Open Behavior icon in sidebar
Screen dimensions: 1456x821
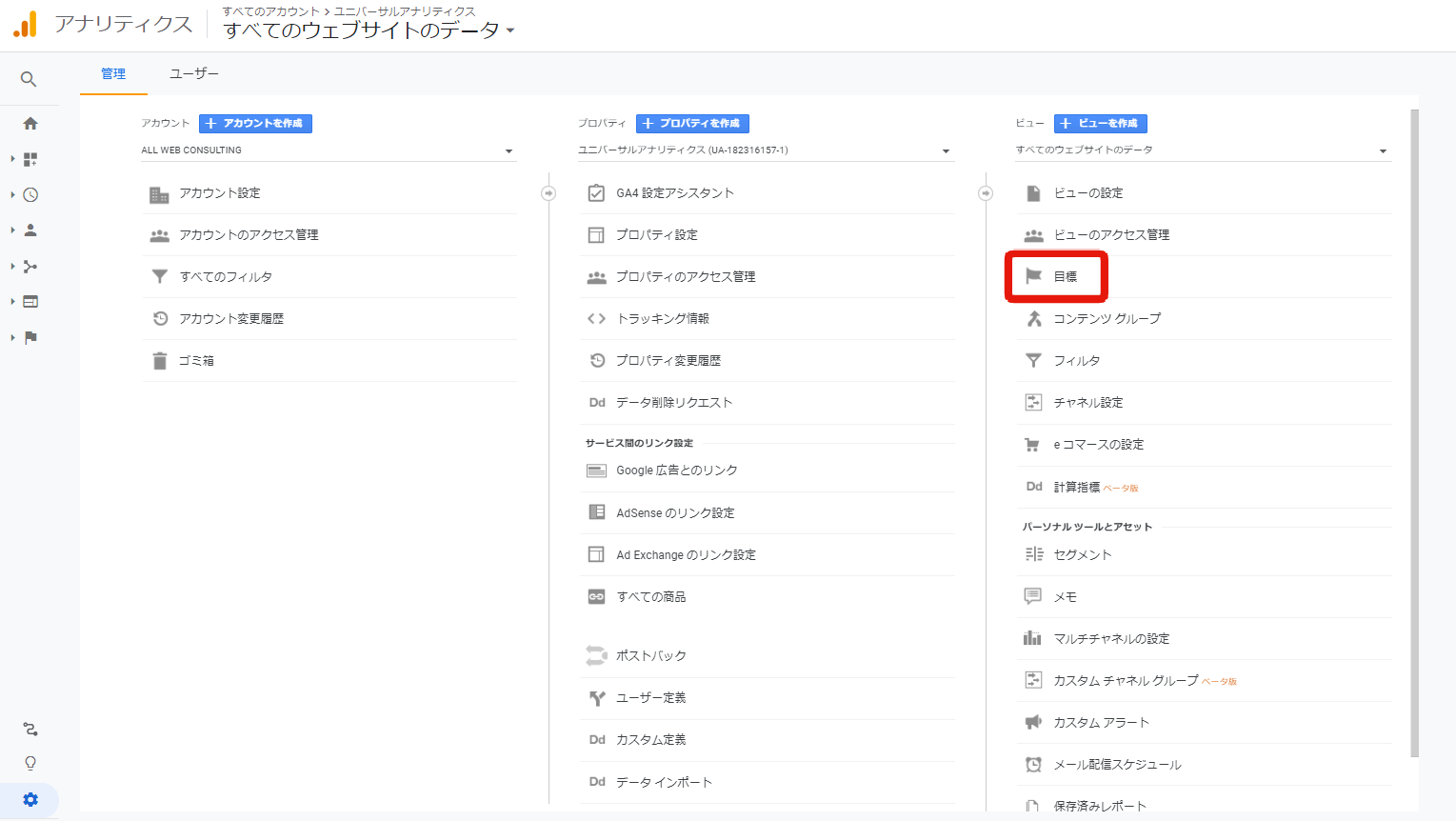point(30,302)
